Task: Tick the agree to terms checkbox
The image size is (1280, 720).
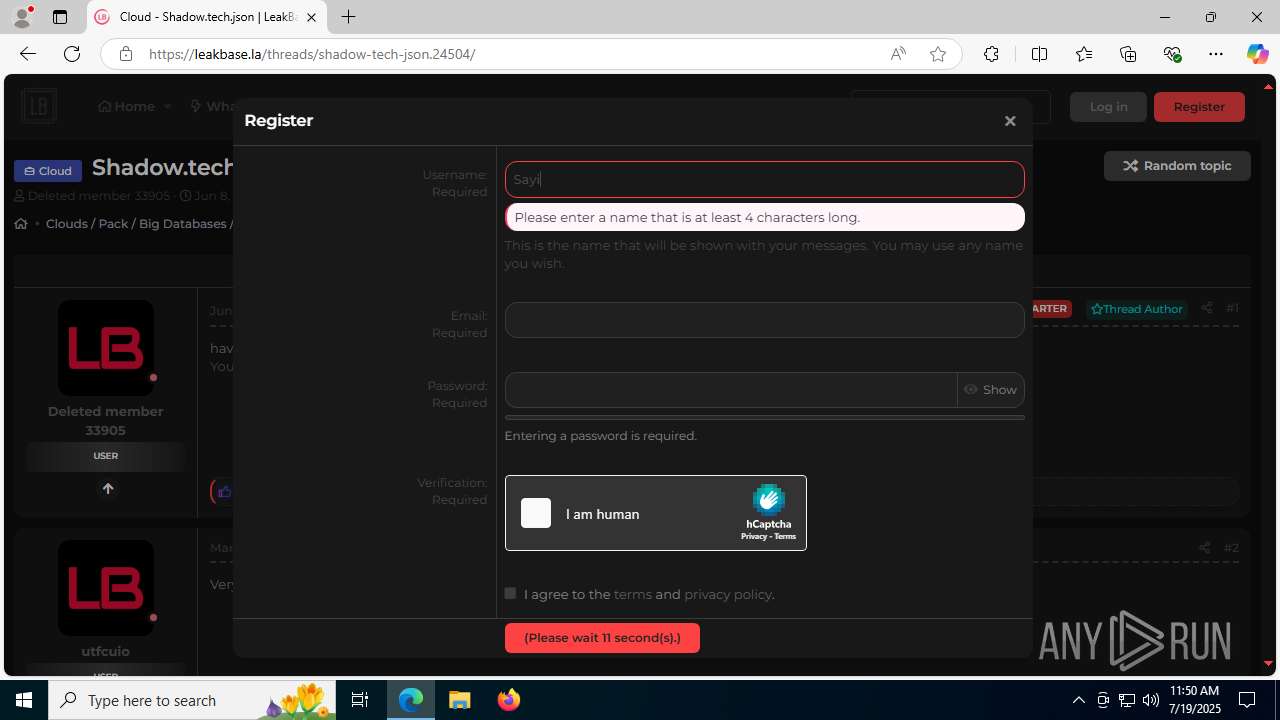Action: 510,593
